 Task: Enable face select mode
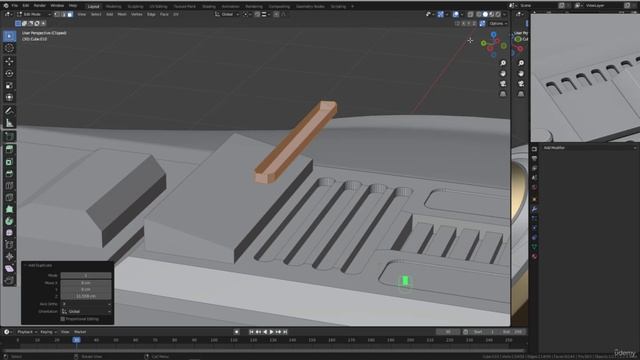(x=70, y=14)
